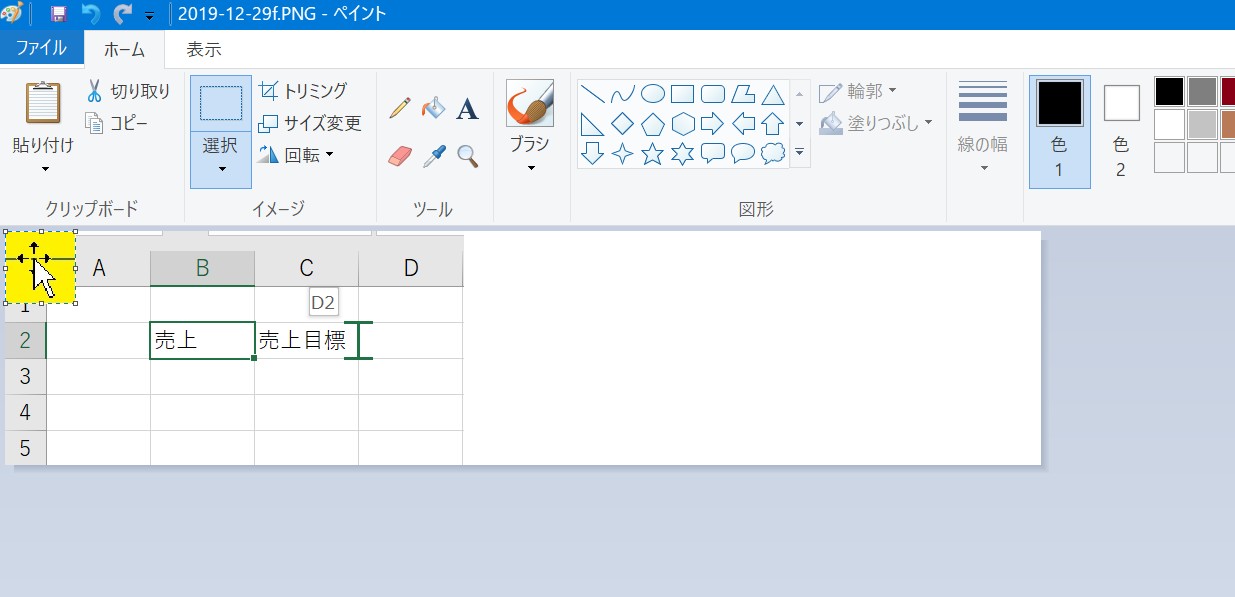The height and width of the screenshot is (597, 1235).
Task: Choose the Diamond shape
Action: tap(623, 124)
